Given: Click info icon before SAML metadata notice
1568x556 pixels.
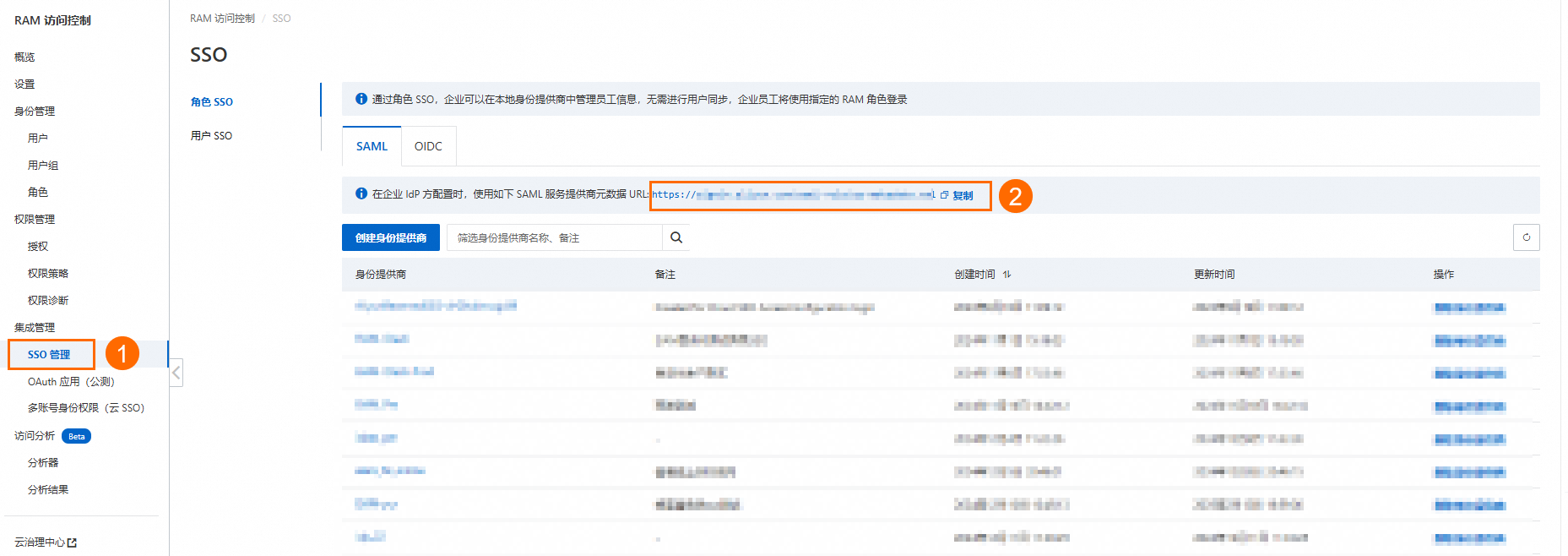Looking at the screenshot, I should pyautogui.click(x=361, y=194).
